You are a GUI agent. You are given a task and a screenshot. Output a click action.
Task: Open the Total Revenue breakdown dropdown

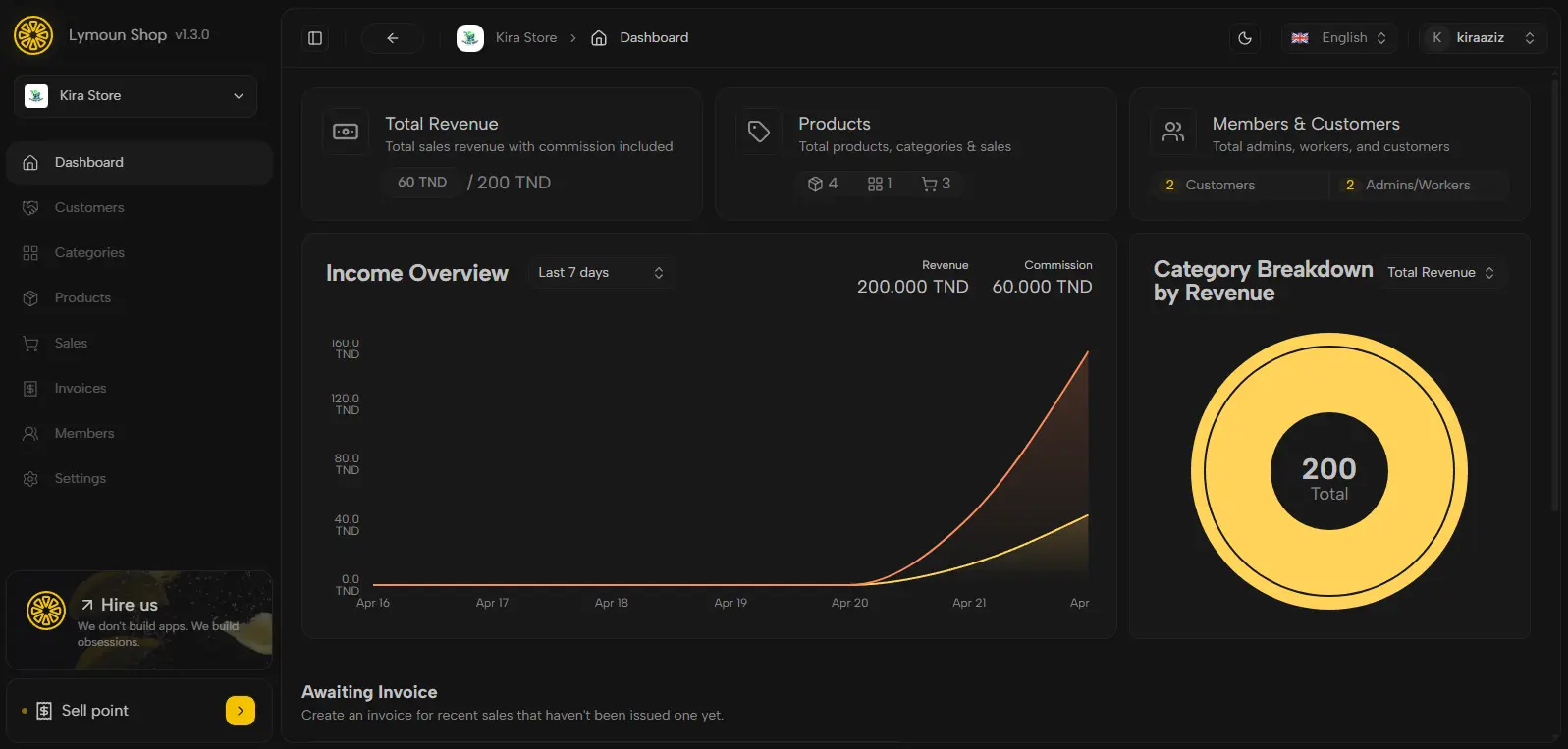click(x=1440, y=273)
